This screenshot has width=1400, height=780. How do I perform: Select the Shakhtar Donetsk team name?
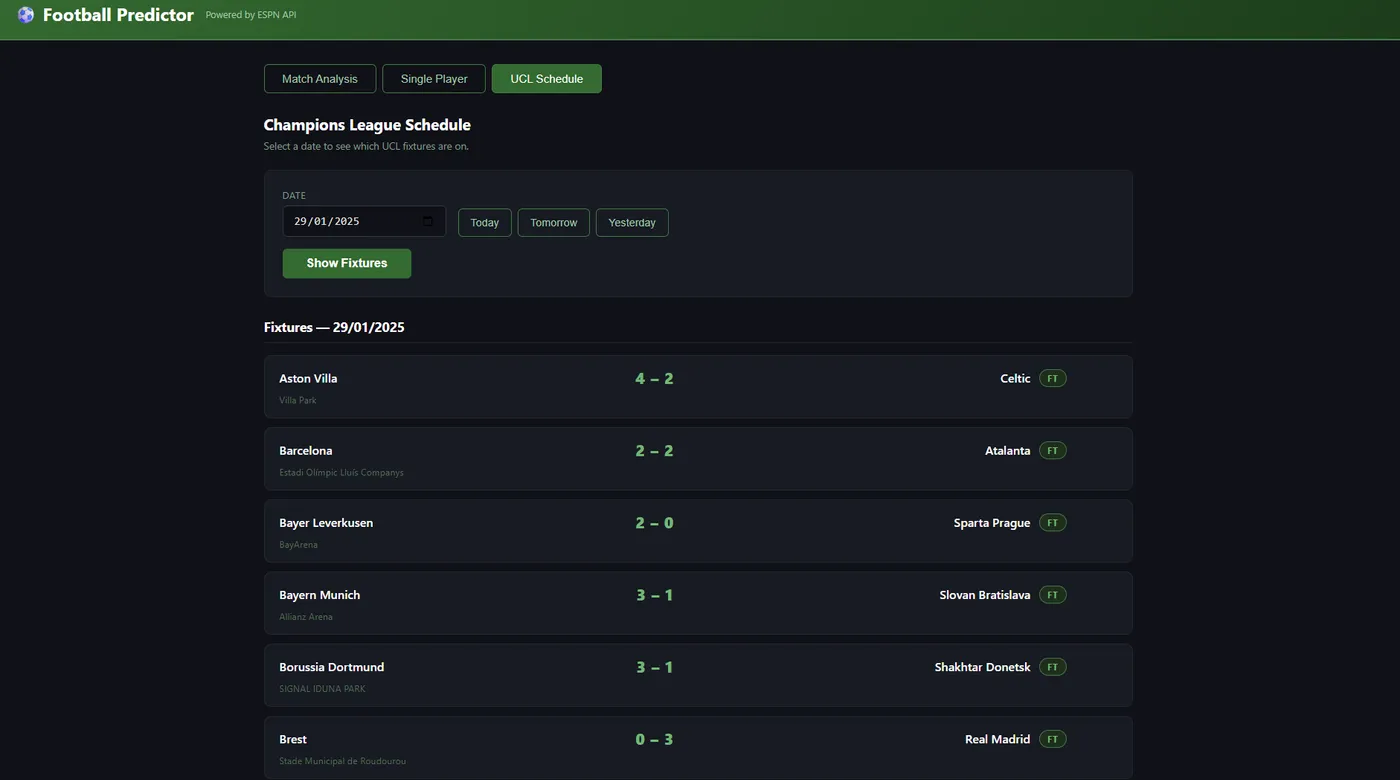[983, 667]
